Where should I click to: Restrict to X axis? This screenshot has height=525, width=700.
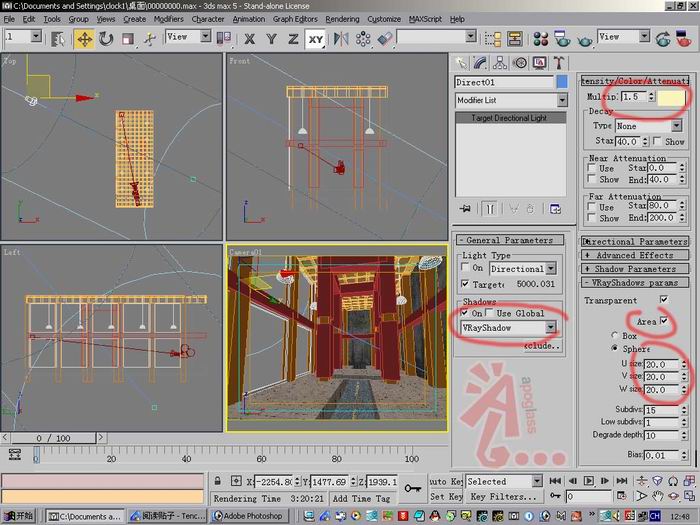tap(250, 39)
